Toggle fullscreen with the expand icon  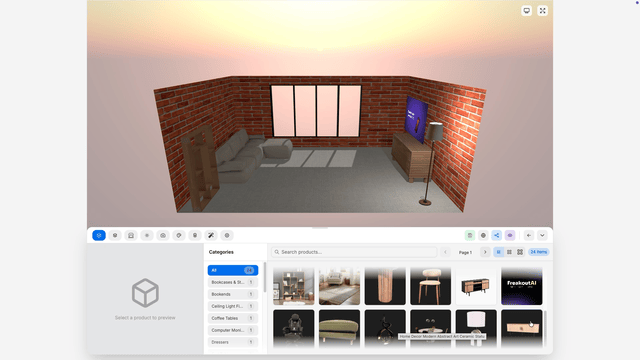(x=542, y=11)
